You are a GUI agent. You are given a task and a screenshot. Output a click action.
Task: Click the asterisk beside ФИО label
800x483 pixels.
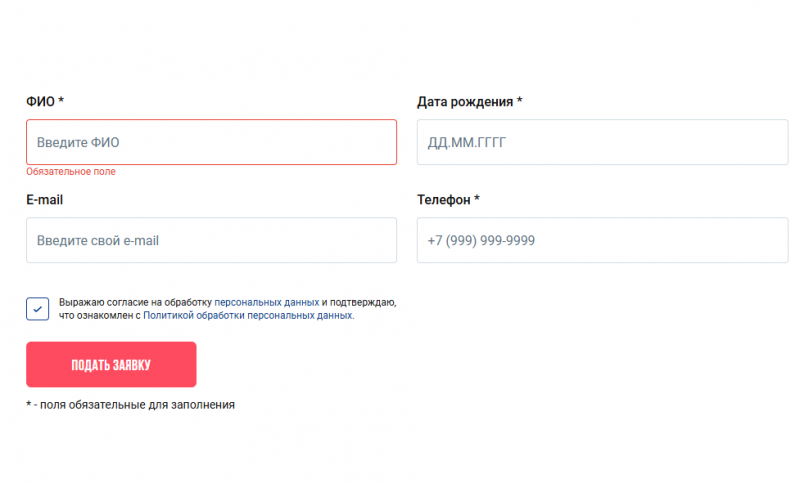[x=61, y=101]
